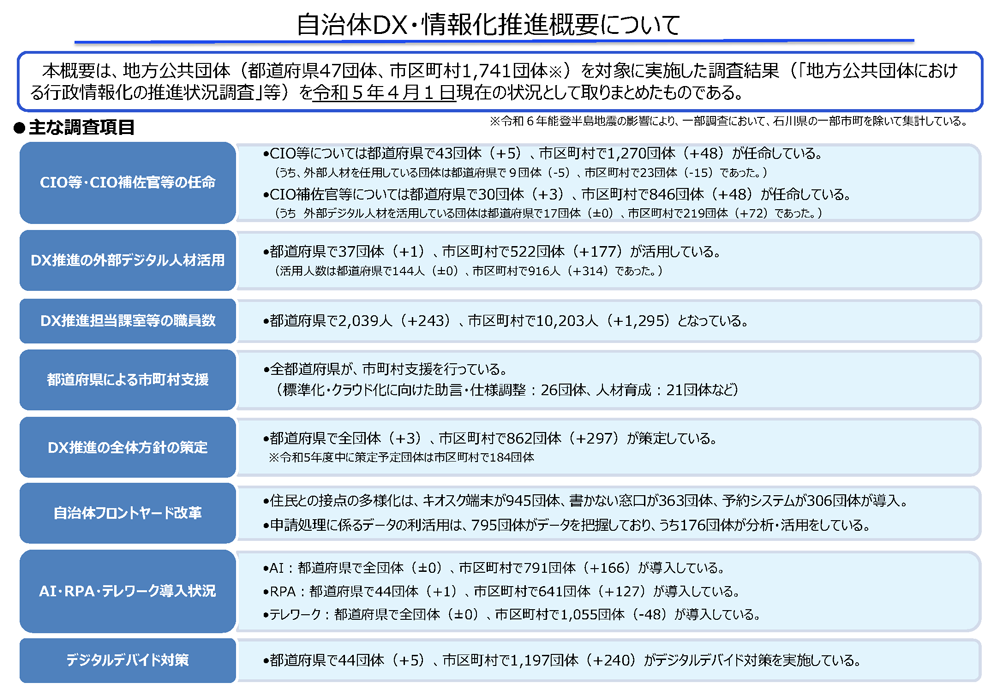The height and width of the screenshot is (692, 1000).
Task: Click the AI line with 791団体
Action: pos(493,568)
